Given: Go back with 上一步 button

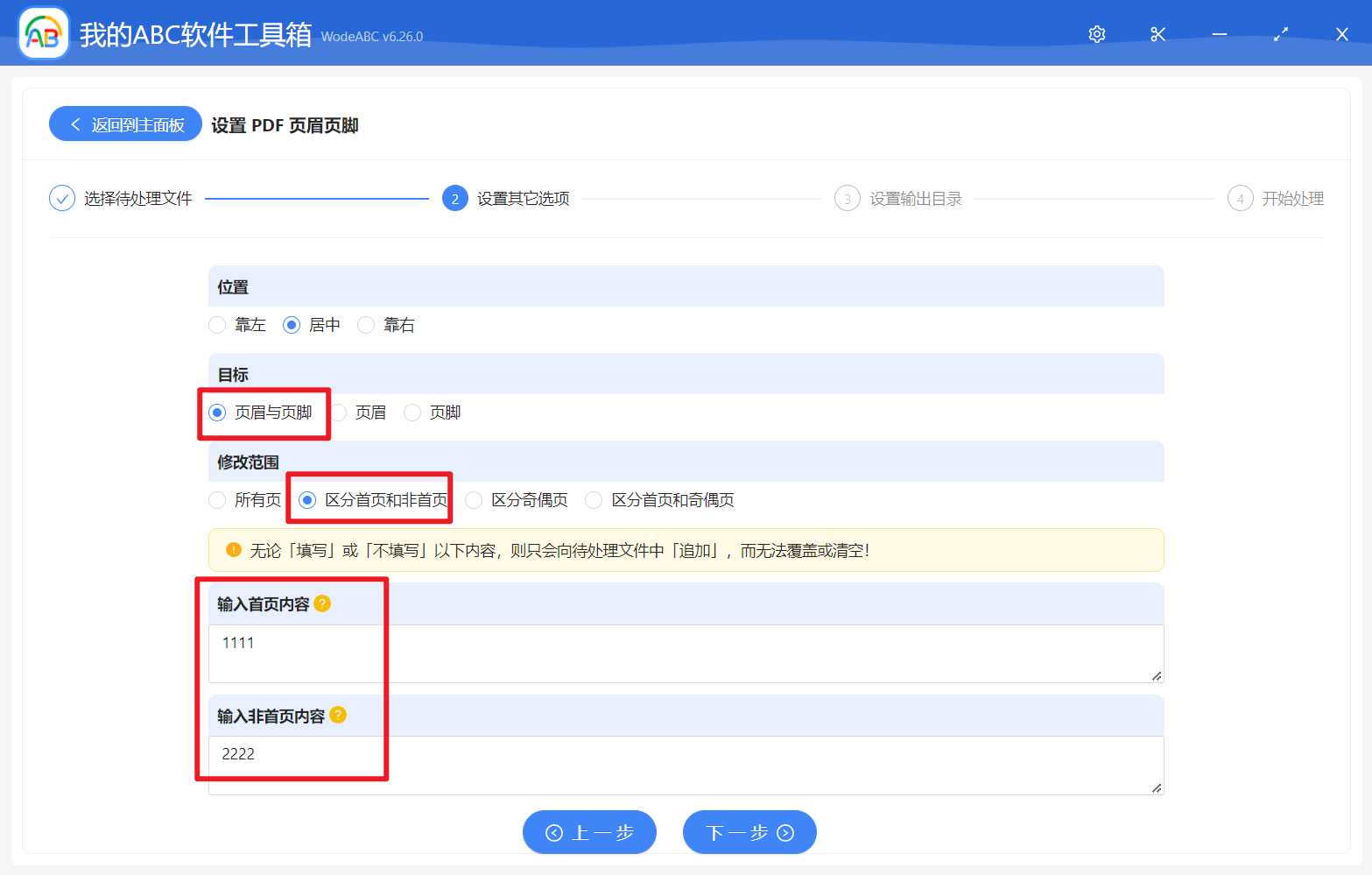Looking at the screenshot, I should 589,832.
